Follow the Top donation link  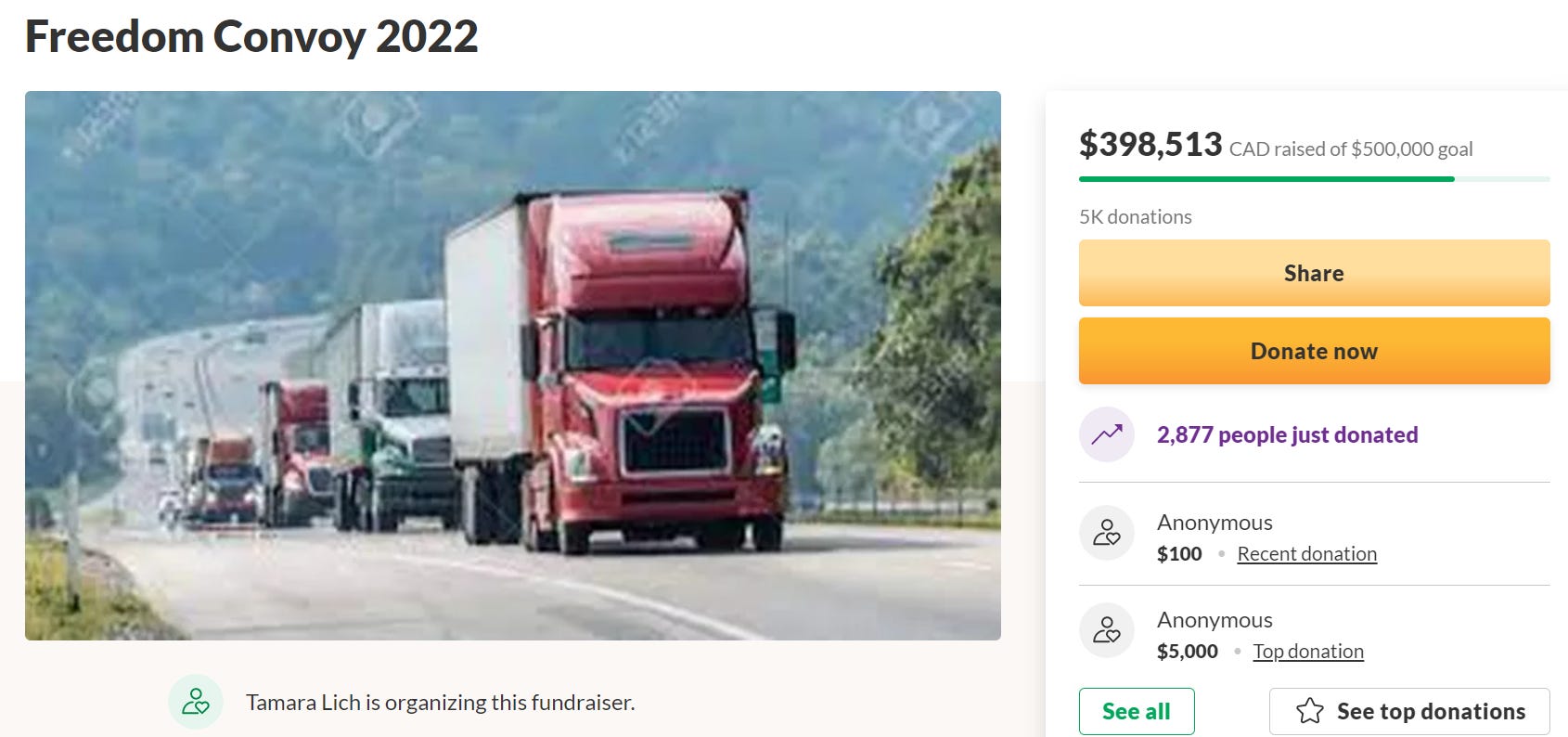point(1308,652)
